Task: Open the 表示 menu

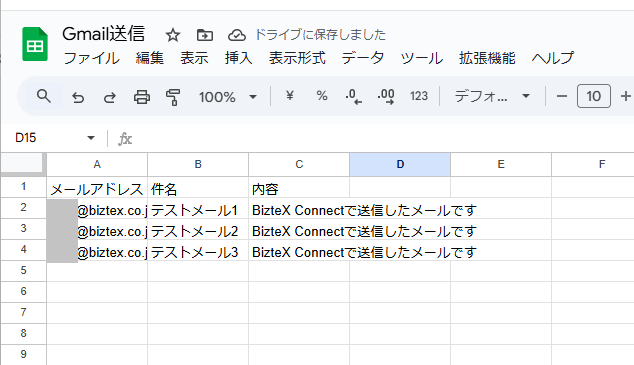Action: [x=194, y=58]
